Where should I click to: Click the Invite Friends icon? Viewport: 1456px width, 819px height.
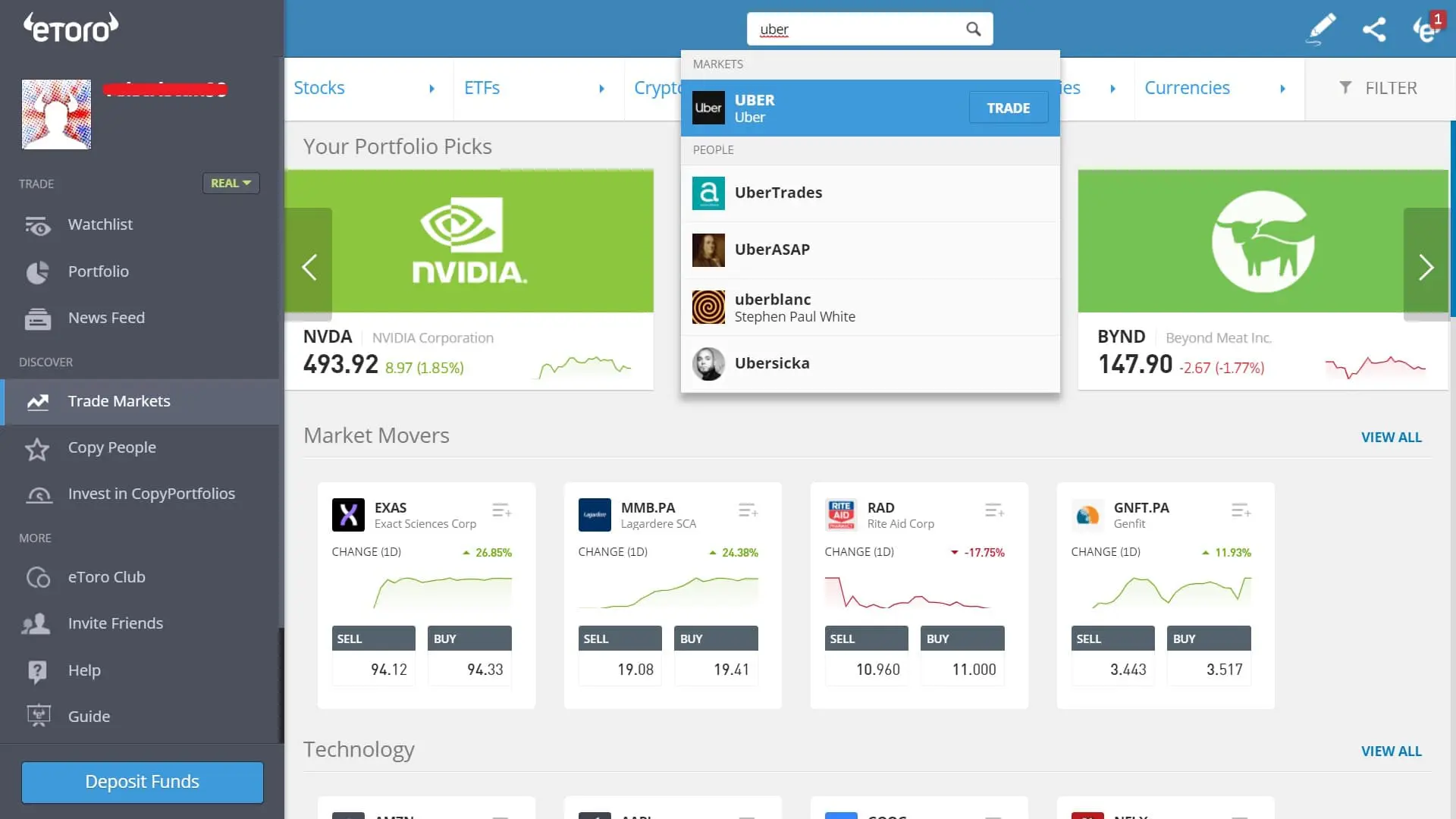point(36,623)
